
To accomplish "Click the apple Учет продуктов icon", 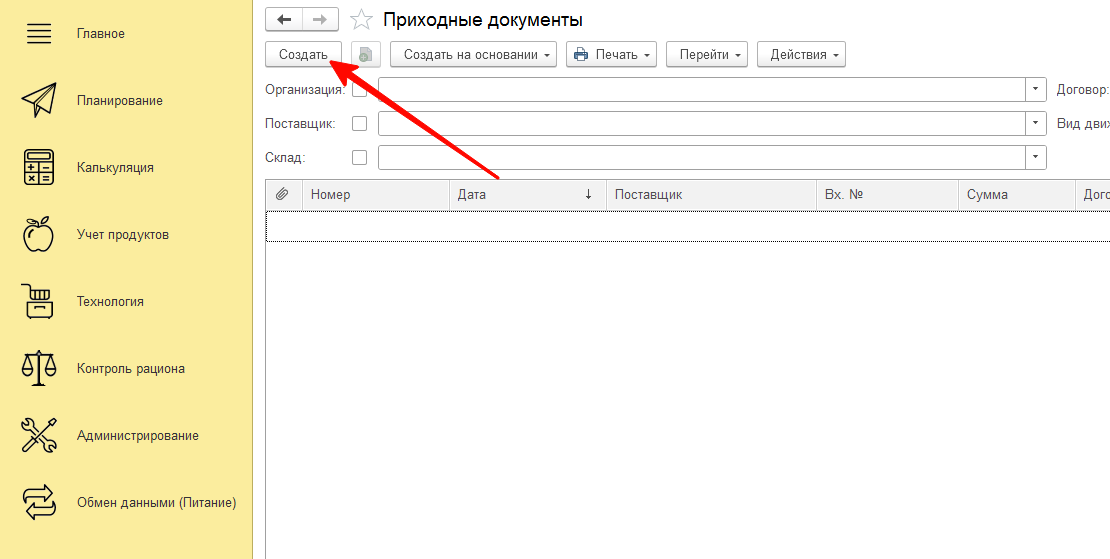I will 38,234.
